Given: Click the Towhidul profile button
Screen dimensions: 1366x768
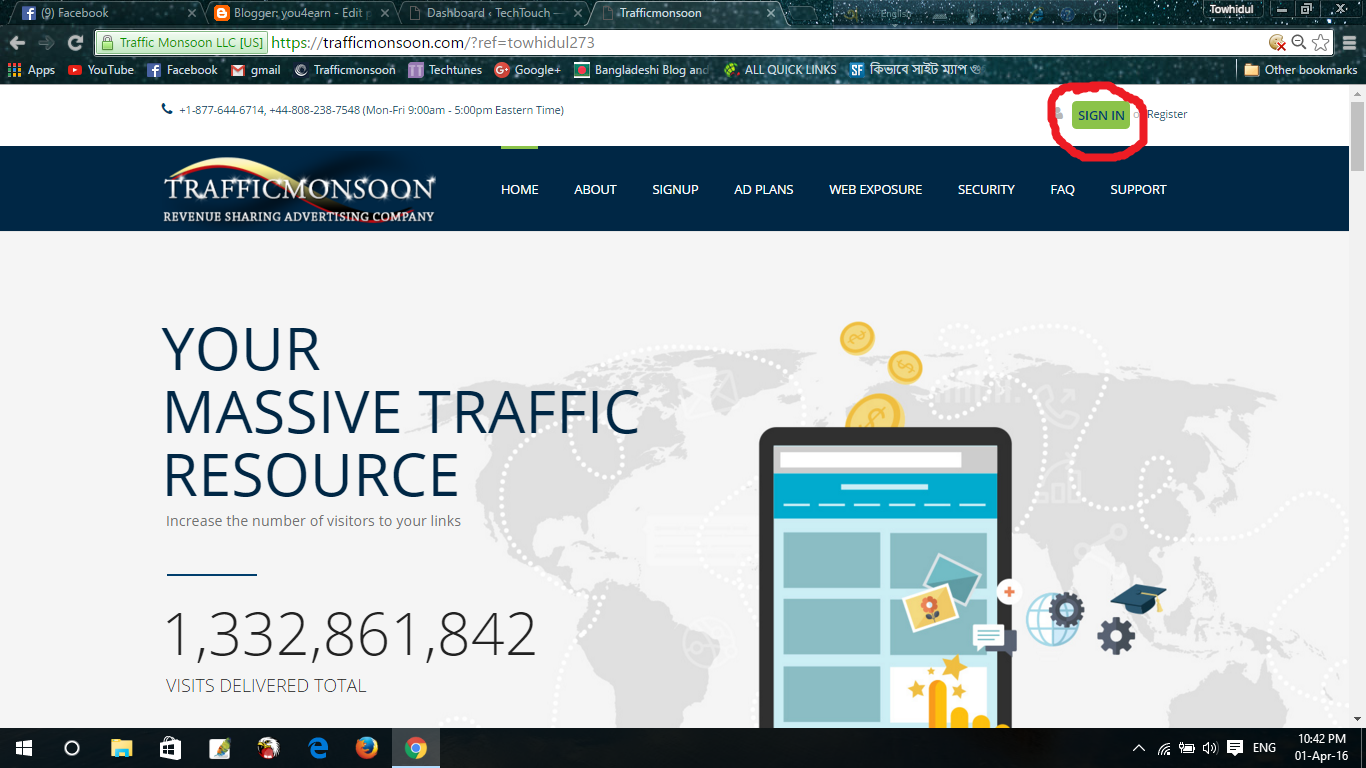Looking at the screenshot, I should tap(1231, 9).
